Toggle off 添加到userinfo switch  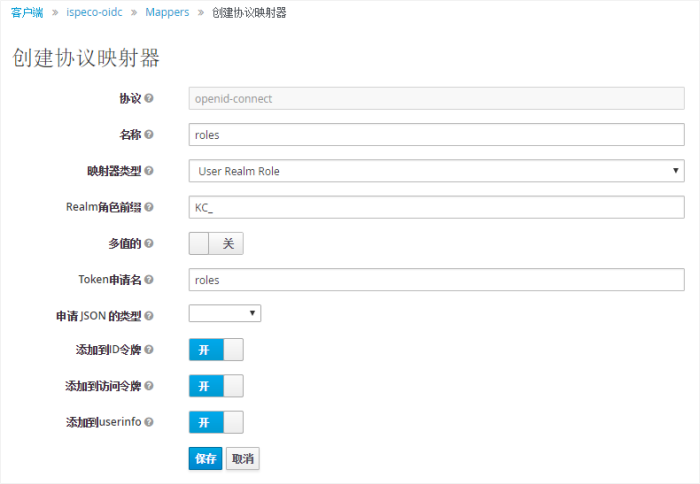(x=216, y=422)
